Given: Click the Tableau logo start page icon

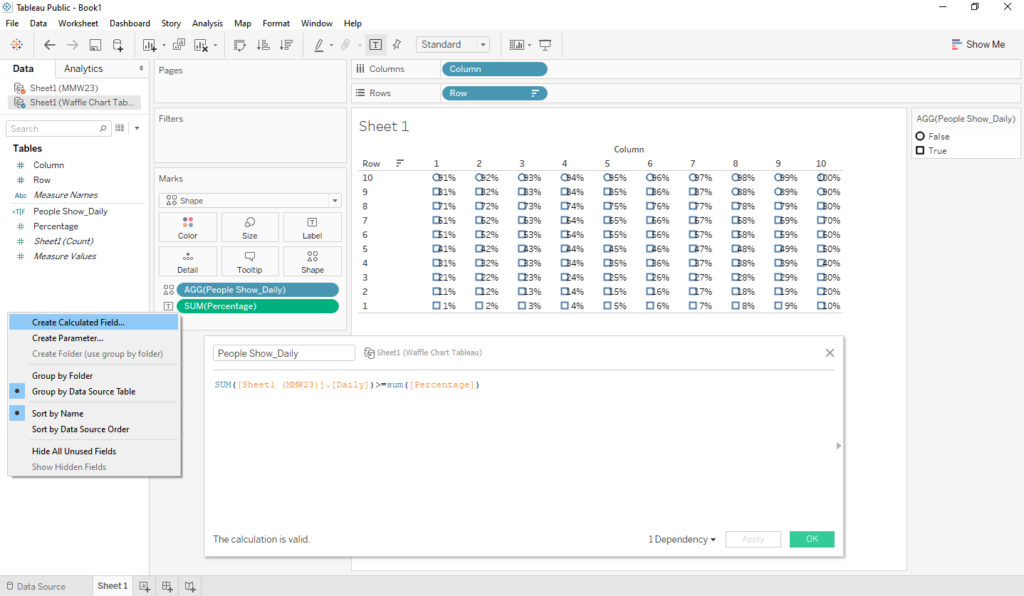Looking at the screenshot, I should coord(16,44).
